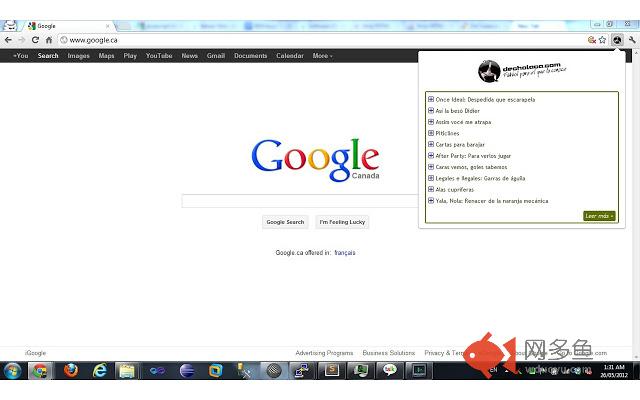Open Documents from the Google bar
Screen dimensions: 640x400
pyautogui.click(x=250, y=56)
